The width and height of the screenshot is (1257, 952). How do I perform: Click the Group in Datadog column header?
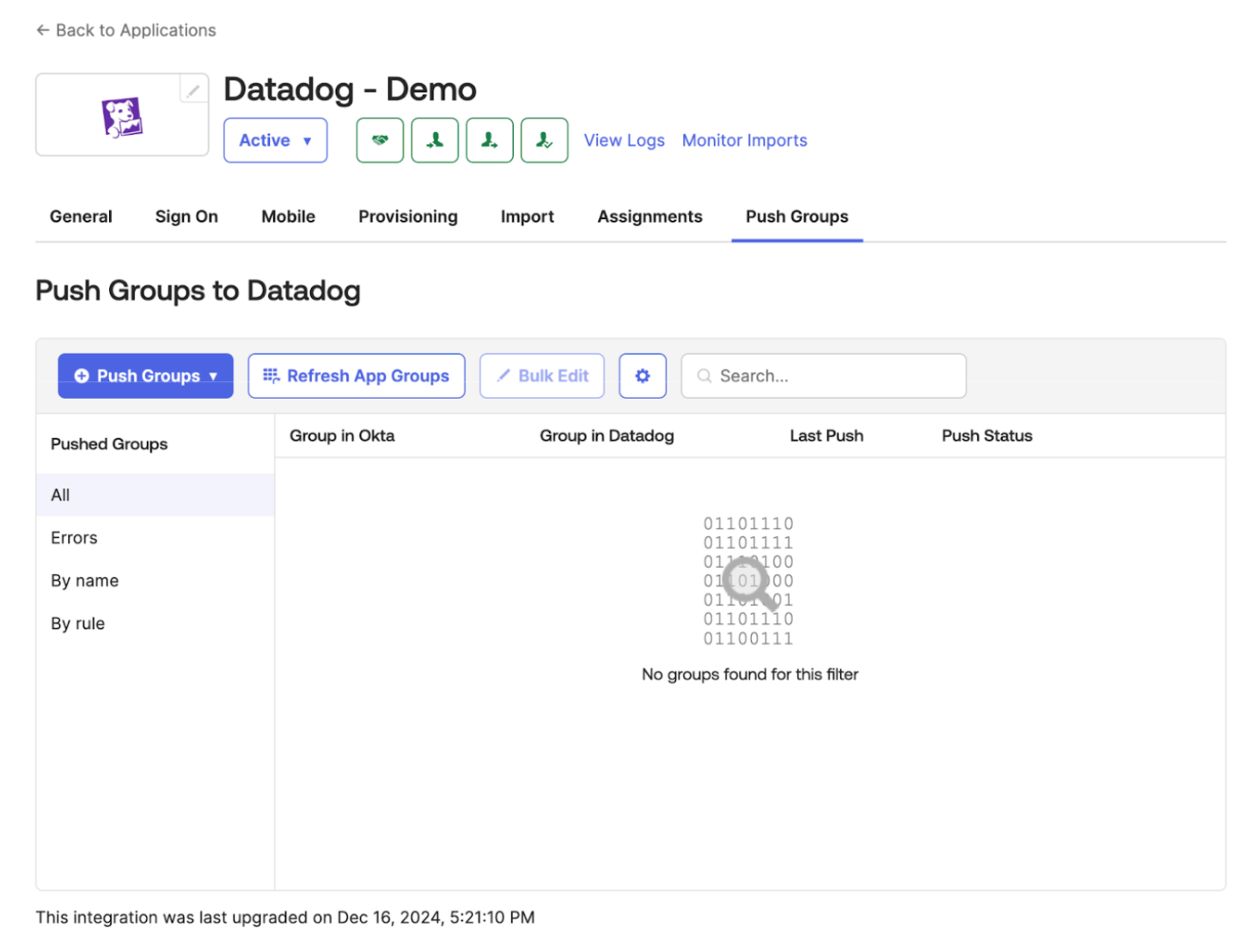[x=607, y=436]
